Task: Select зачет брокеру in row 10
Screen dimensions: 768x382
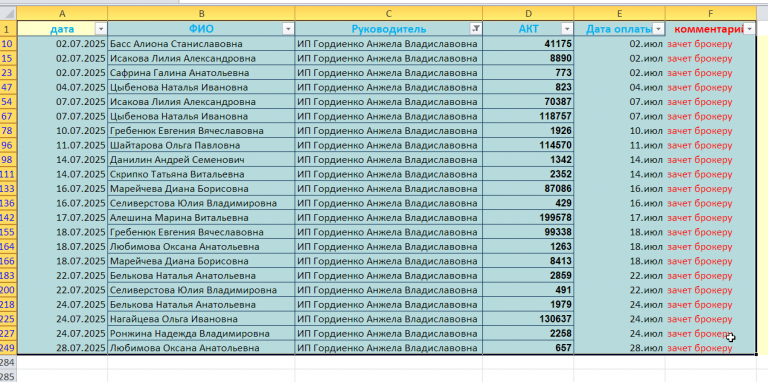Action: pyautogui.click(x=711, y=44)
